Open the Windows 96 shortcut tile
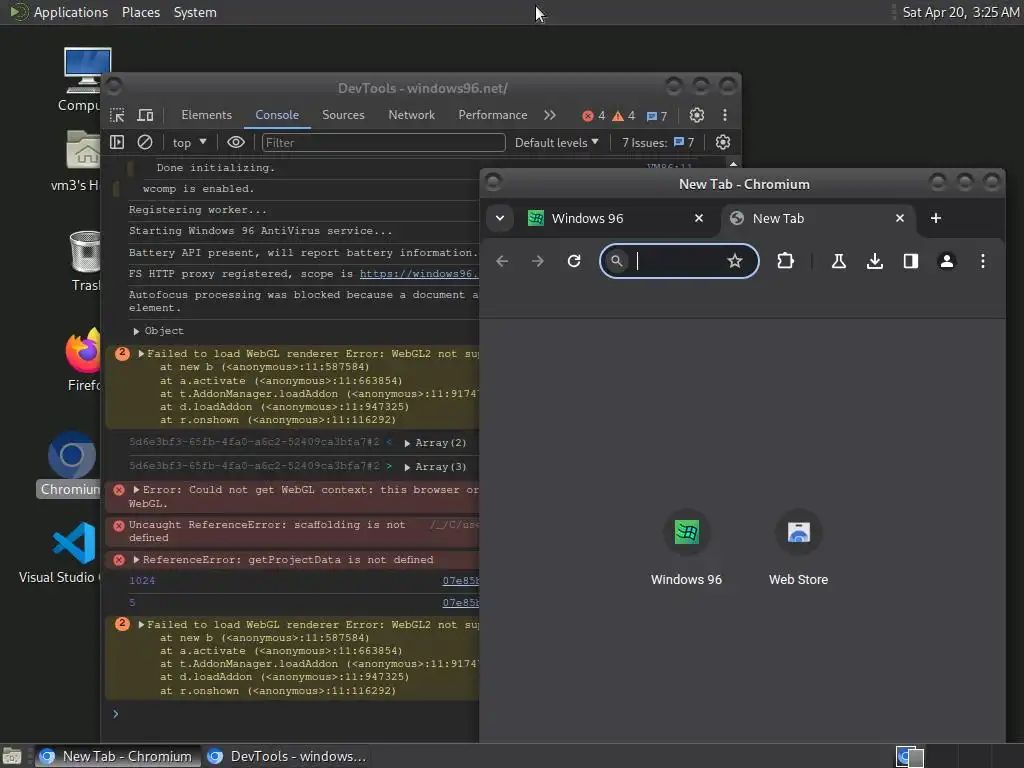This screenshot has width=1024, height=768. [686, 548]
